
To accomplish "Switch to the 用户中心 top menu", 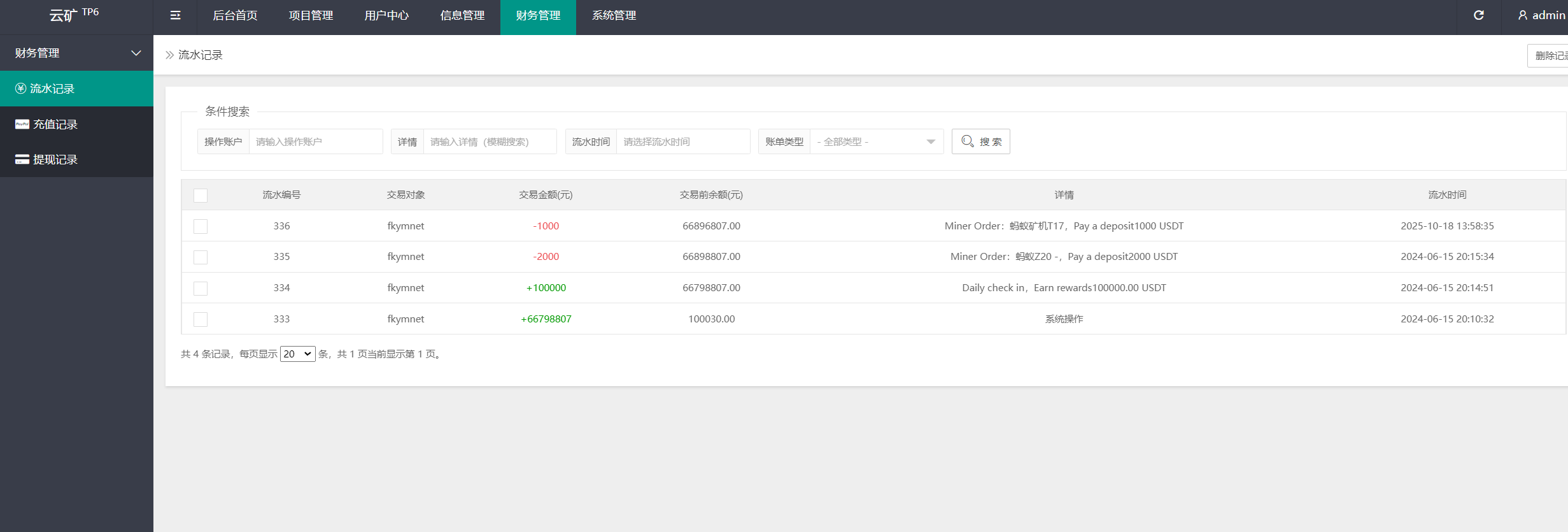I will point(386,16).
